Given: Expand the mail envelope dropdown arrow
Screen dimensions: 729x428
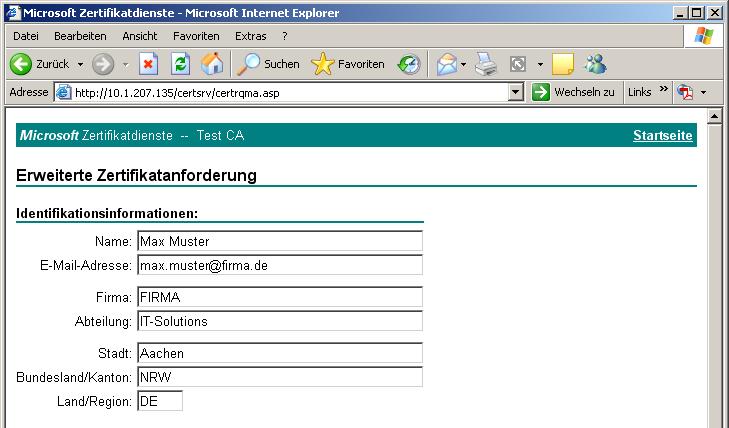Looking at the screenshot, I should [x=464, y=64].
